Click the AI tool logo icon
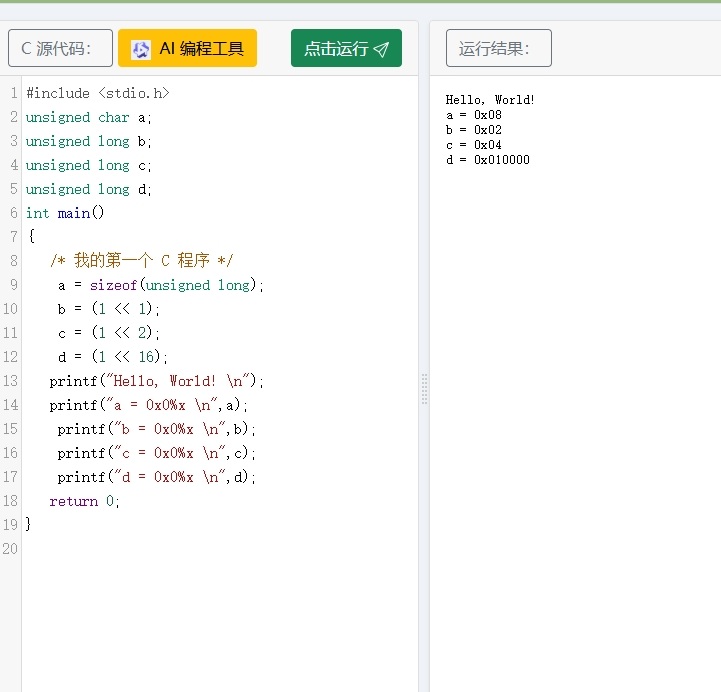The width and height of the screenshot is (721, 692). point(141,49)
